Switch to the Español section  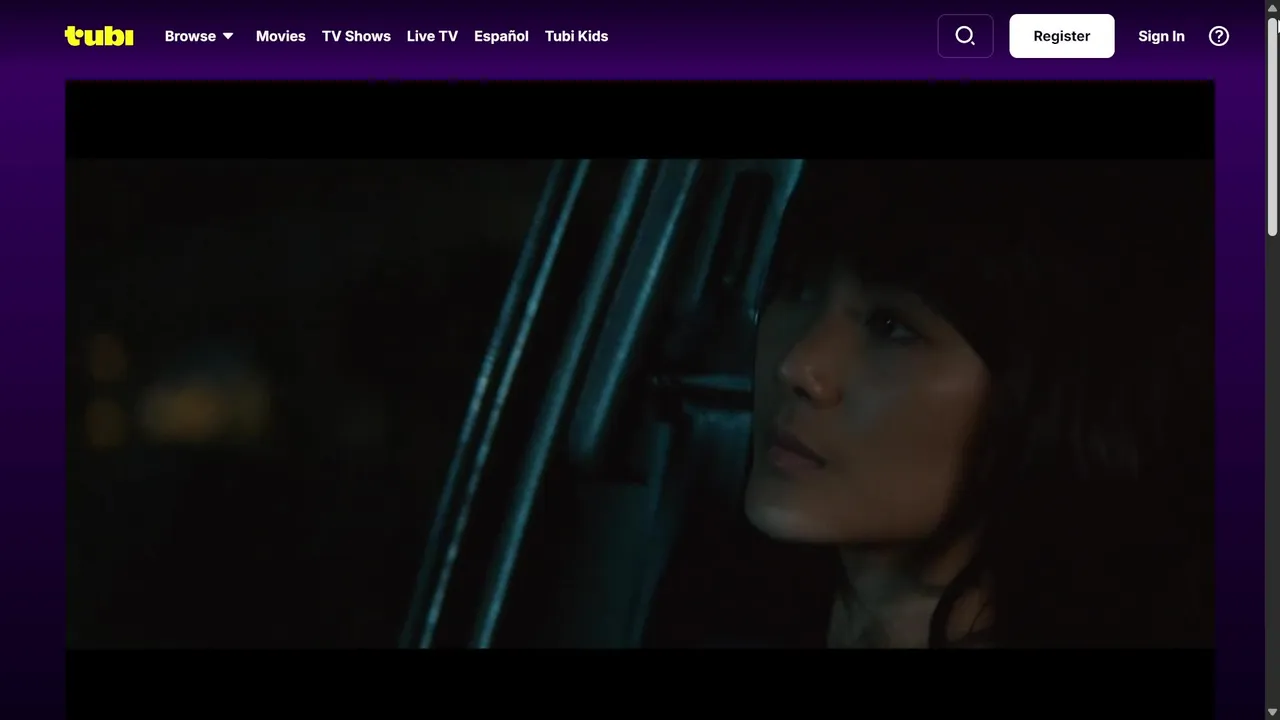[501, 36]
